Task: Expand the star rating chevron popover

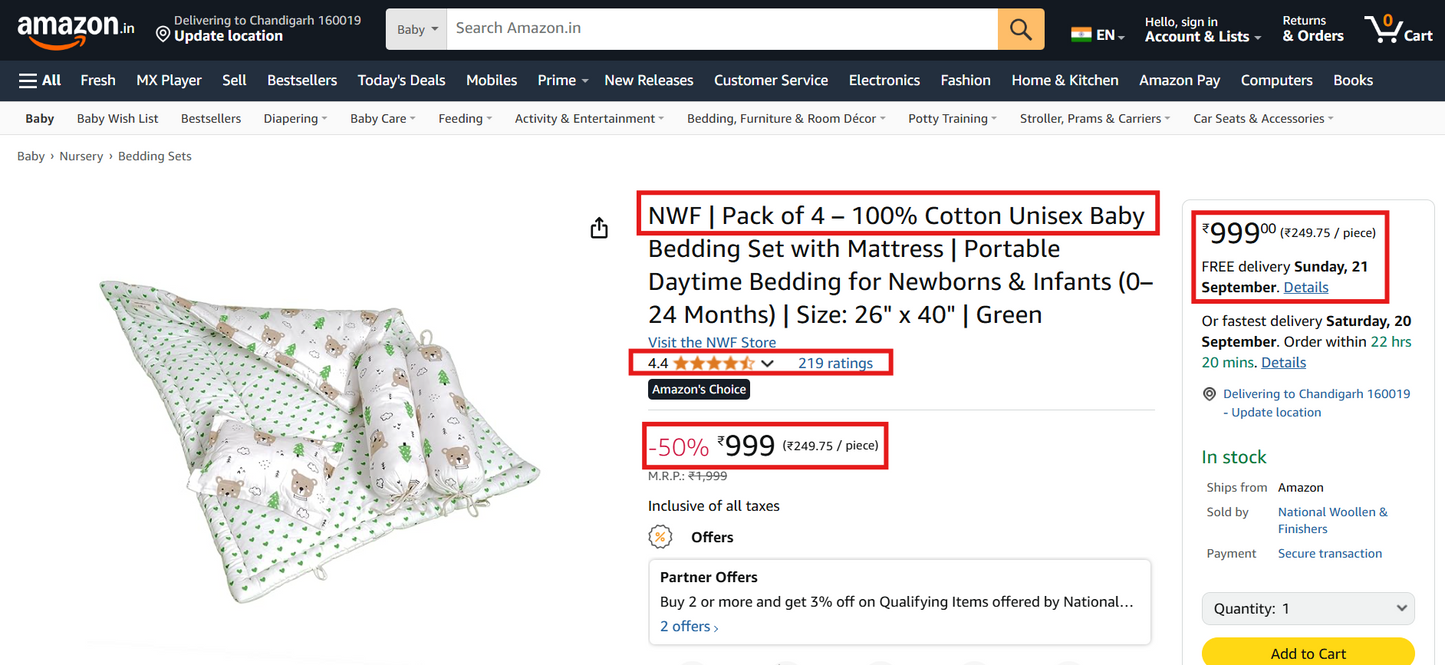Action: pos(767,364)
